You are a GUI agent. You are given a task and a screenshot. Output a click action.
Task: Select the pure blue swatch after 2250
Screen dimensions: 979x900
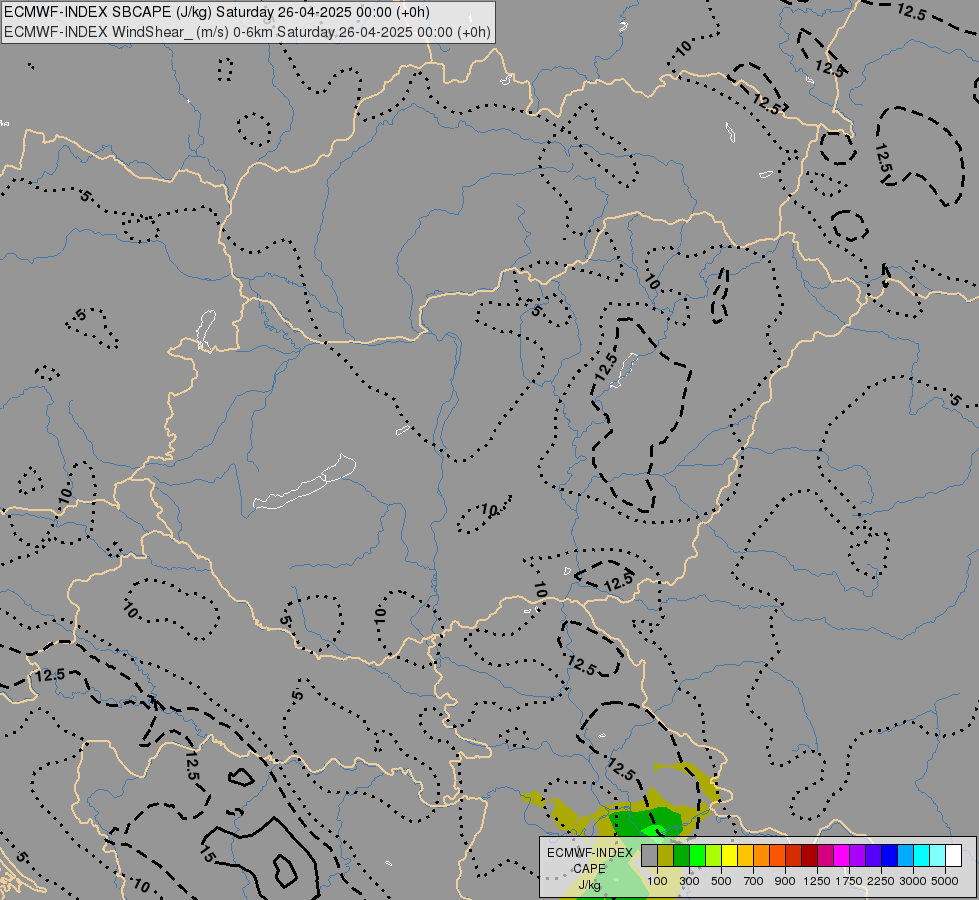[890, 856]
